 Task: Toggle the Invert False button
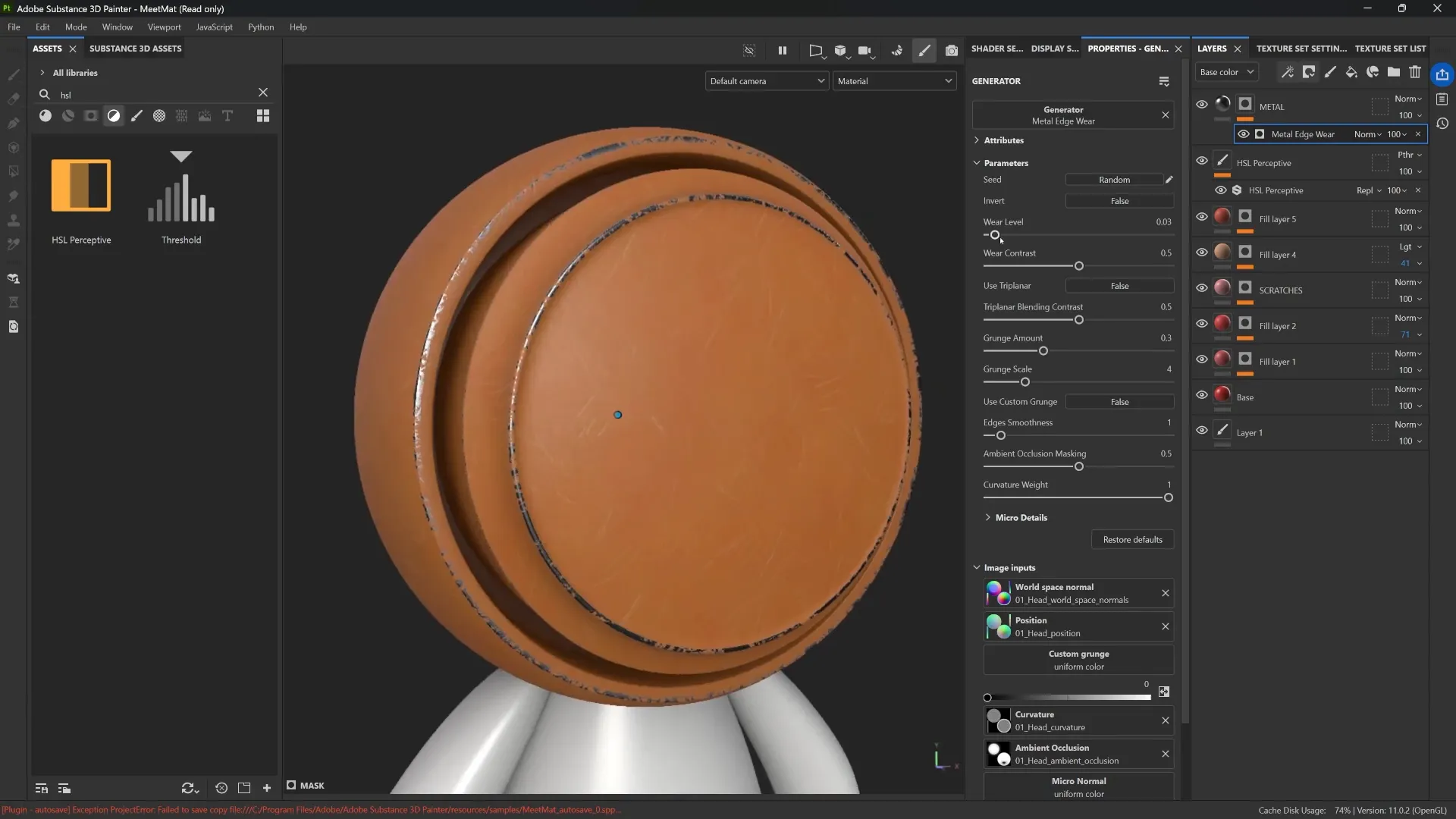(x=1119, y=201)
